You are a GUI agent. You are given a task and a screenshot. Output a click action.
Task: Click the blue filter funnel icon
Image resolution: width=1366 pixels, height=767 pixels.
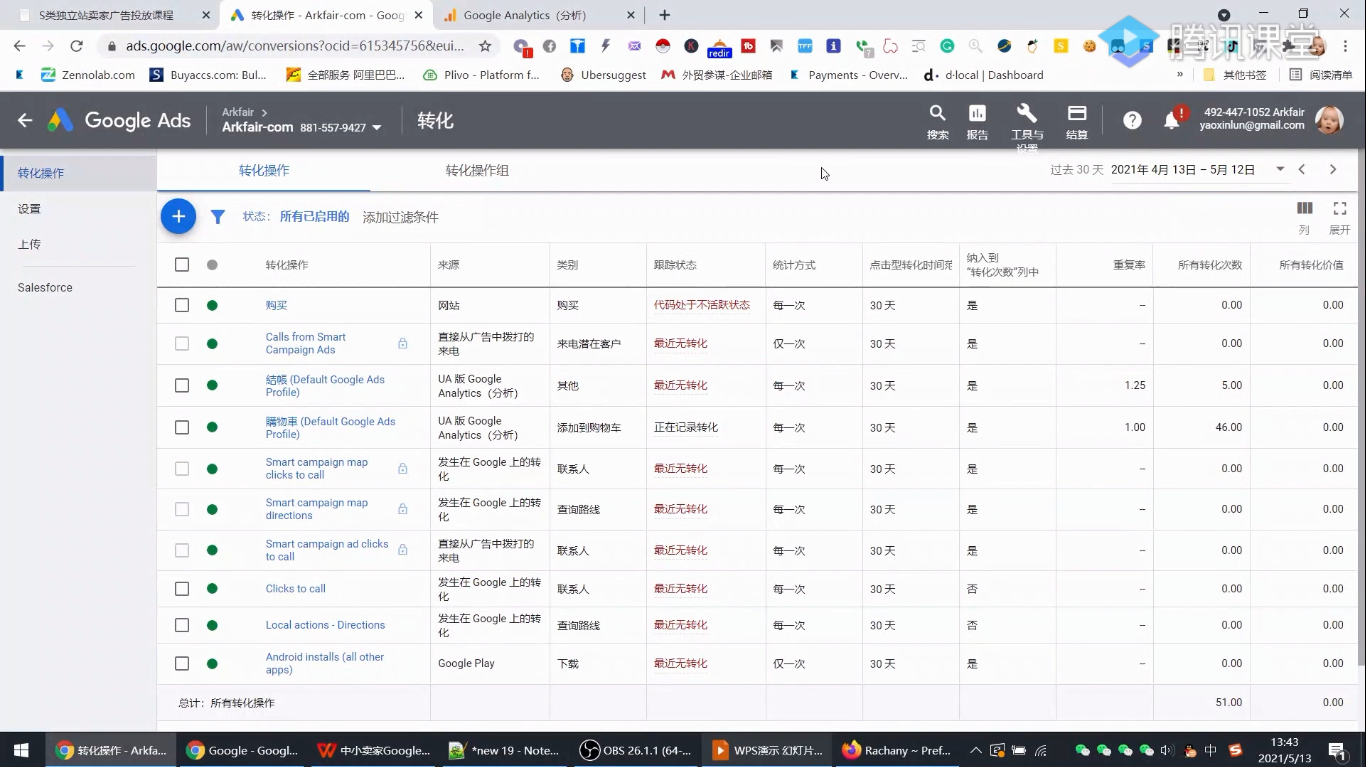[218, 216]
